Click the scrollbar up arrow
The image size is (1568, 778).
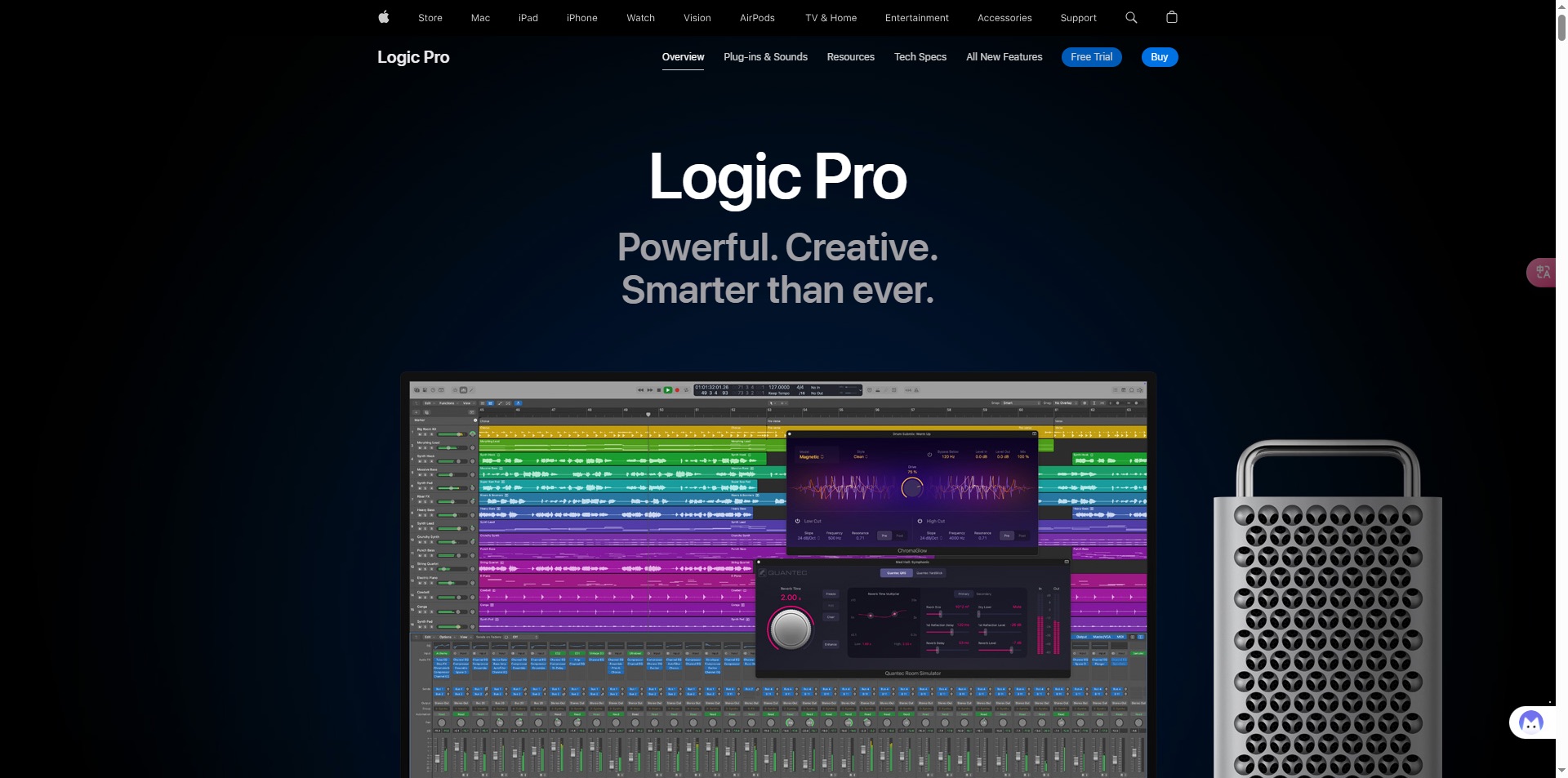[1561, 6]
